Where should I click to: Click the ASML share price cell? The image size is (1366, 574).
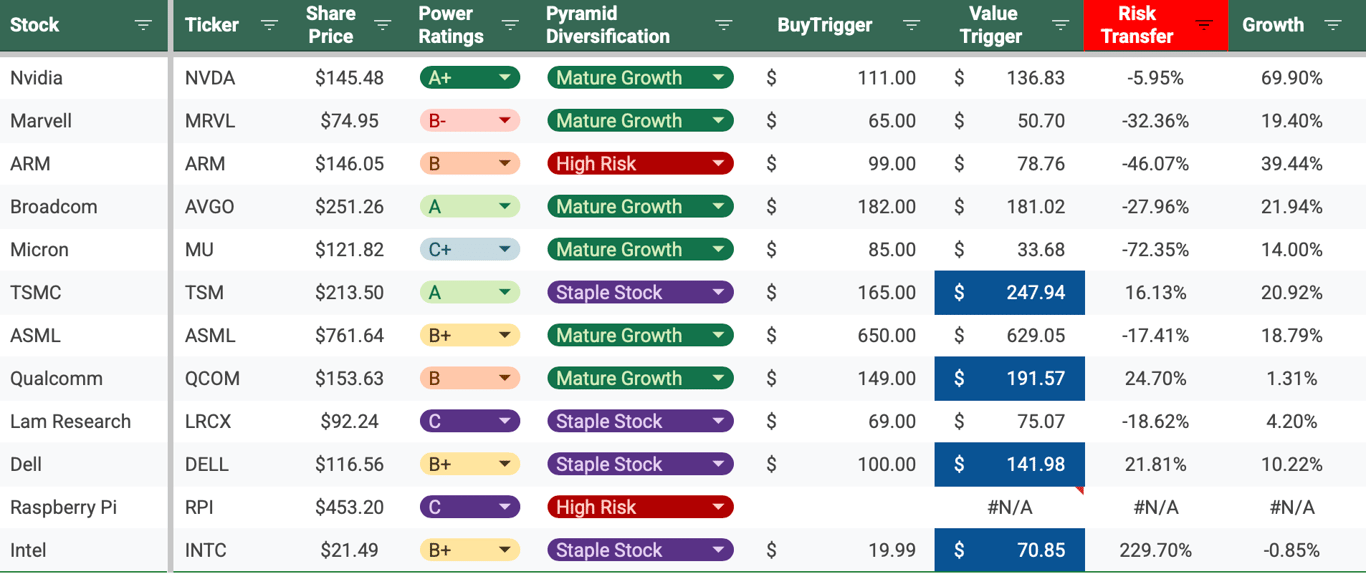[349, 336]
